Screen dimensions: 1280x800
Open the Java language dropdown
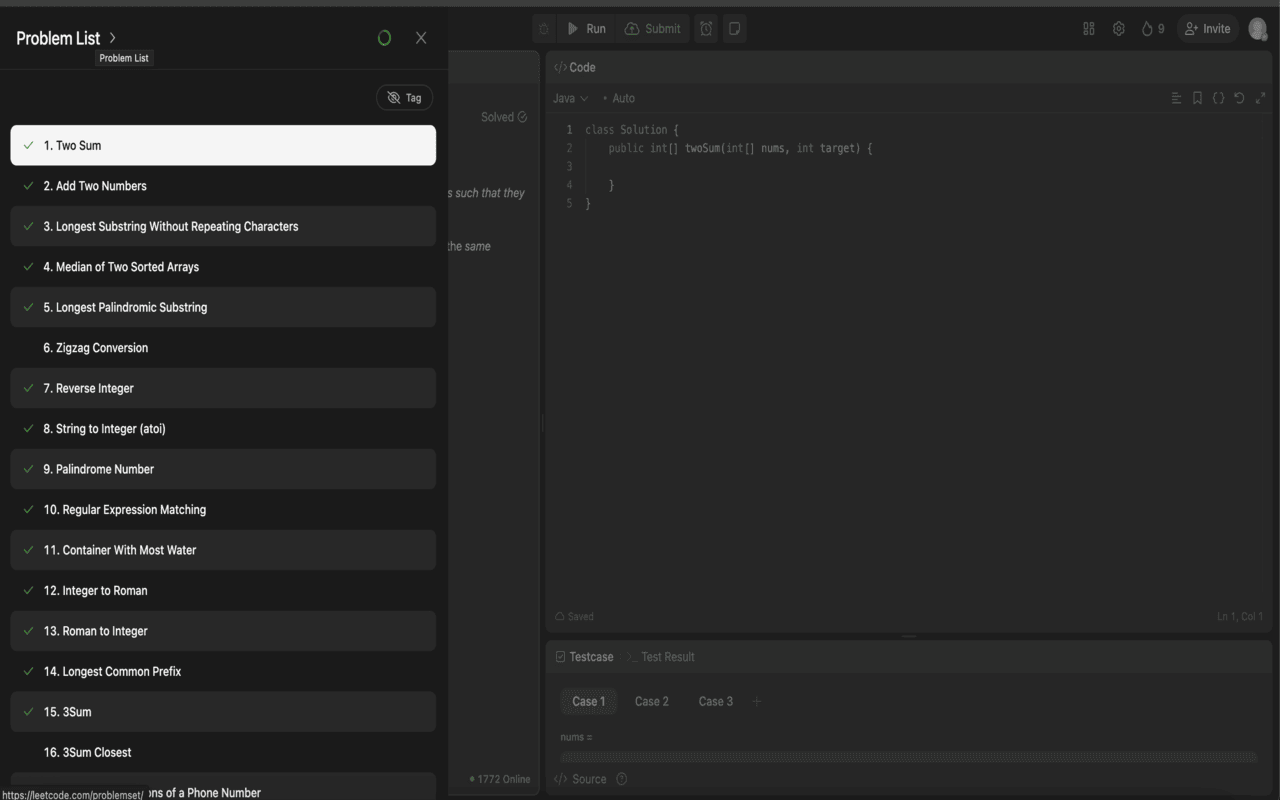tap(569, 98)
